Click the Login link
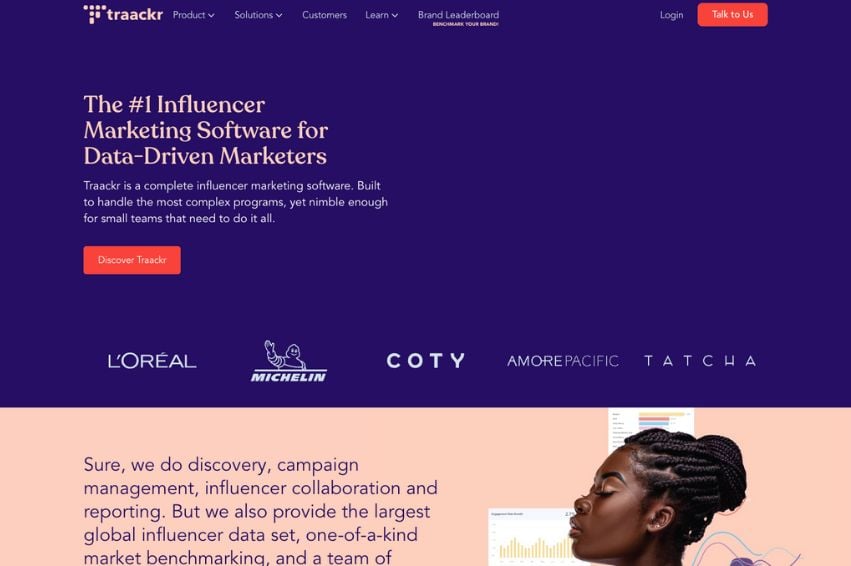The height and width of the screenshot is (566, 851). point(671,15)
